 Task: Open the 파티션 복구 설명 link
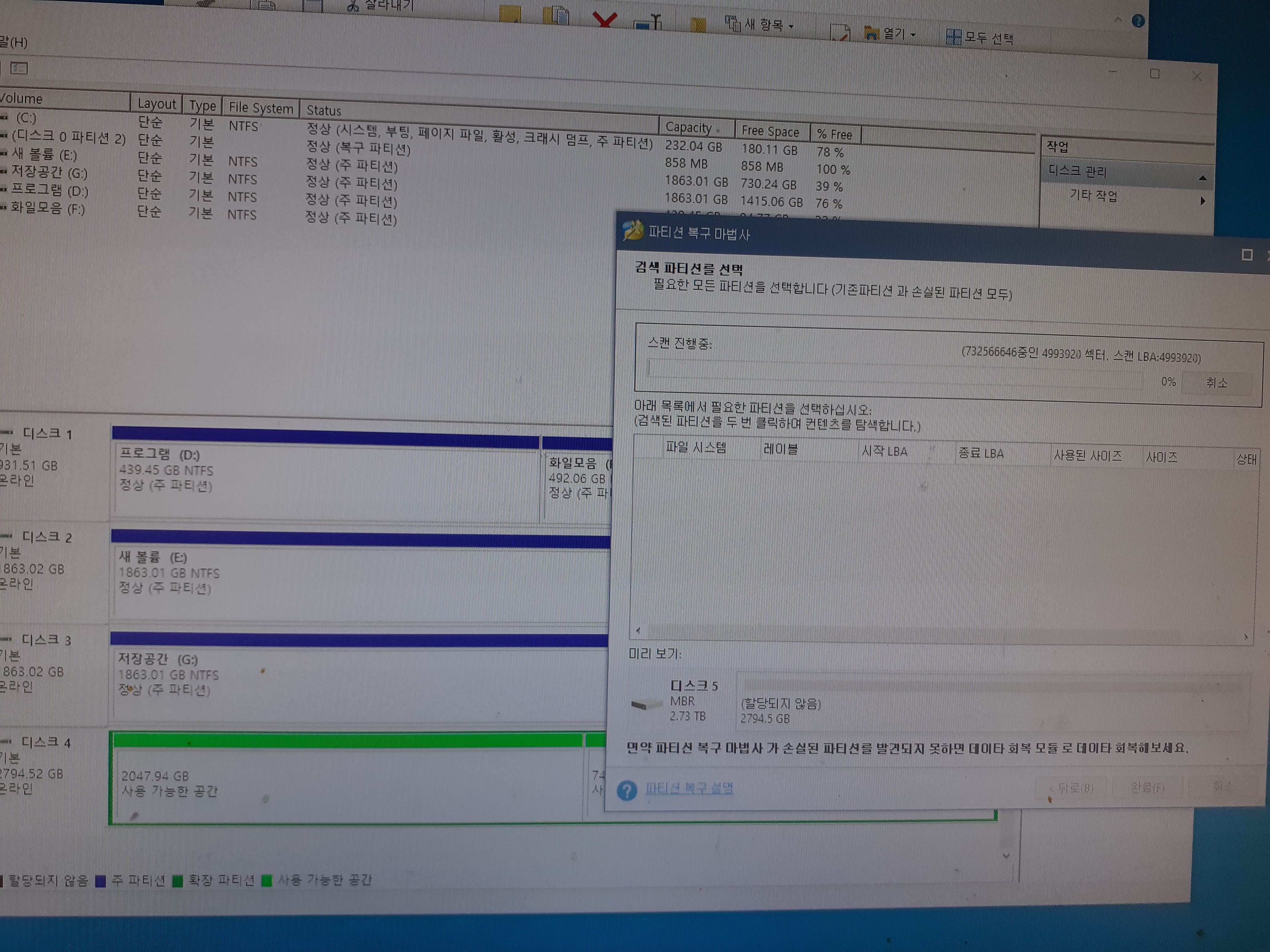(689, 788)
